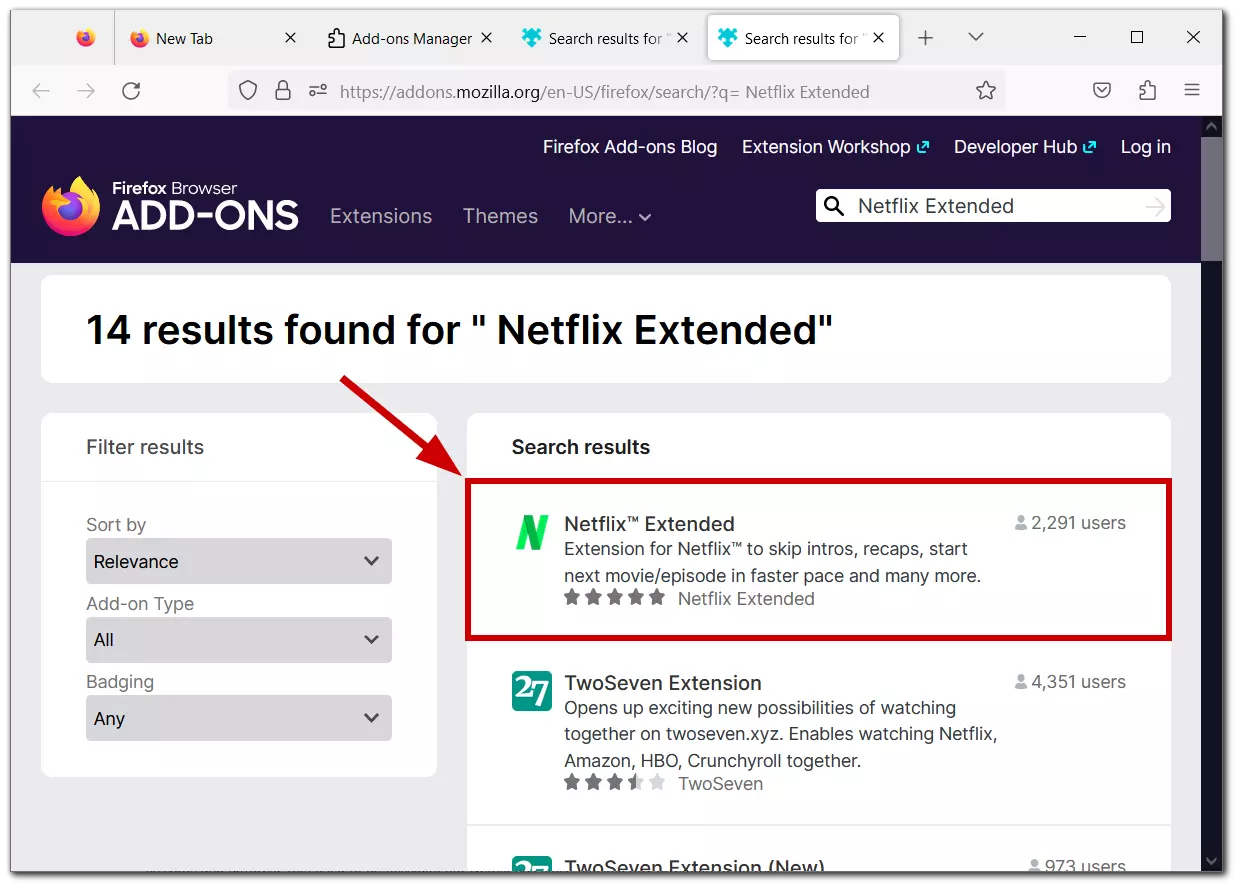This screenshot has height=890, width=1241.
Task: Reload the current page
Action: point(131,91)
